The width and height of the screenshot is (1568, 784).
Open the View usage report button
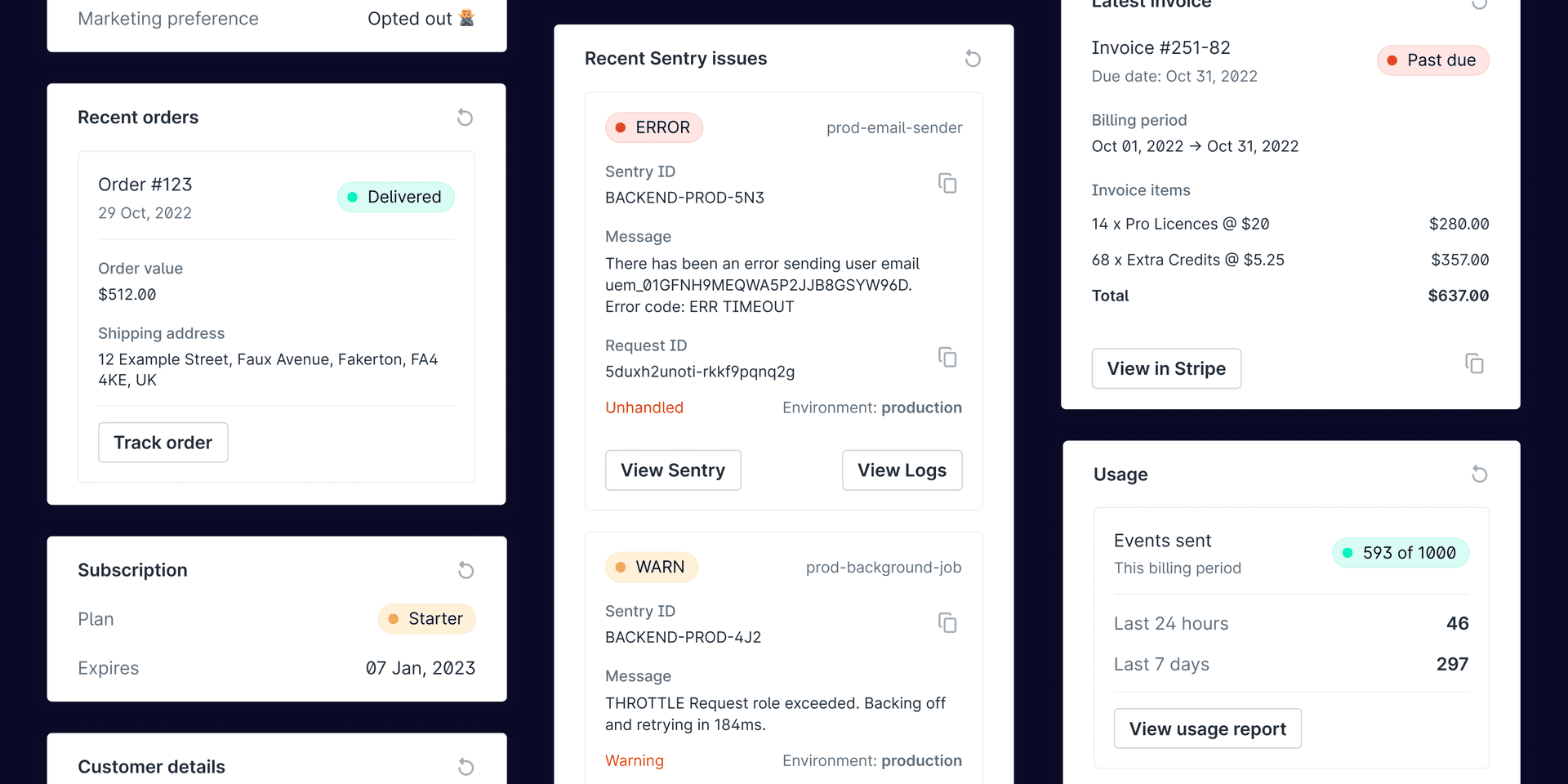(x=1207, y=728)
